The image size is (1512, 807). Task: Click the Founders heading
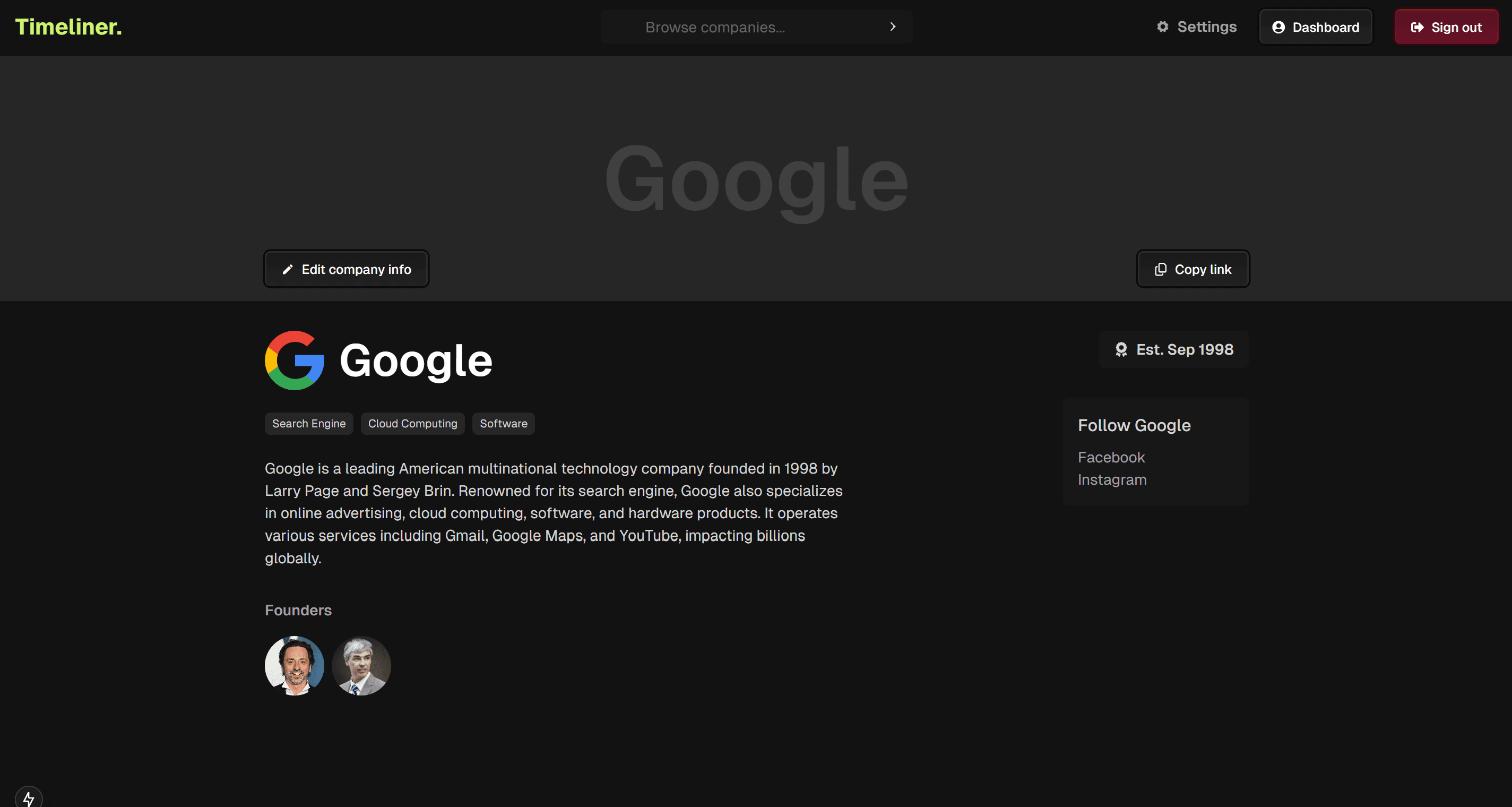tap(298, 610)
